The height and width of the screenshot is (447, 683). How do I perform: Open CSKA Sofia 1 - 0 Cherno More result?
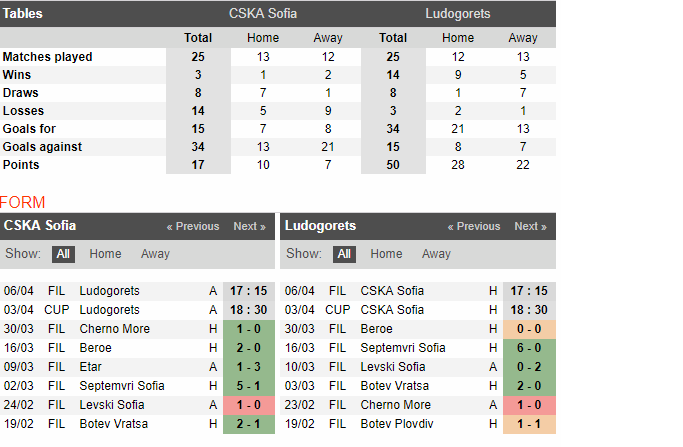pyautogui.click(x=249, y=329)
